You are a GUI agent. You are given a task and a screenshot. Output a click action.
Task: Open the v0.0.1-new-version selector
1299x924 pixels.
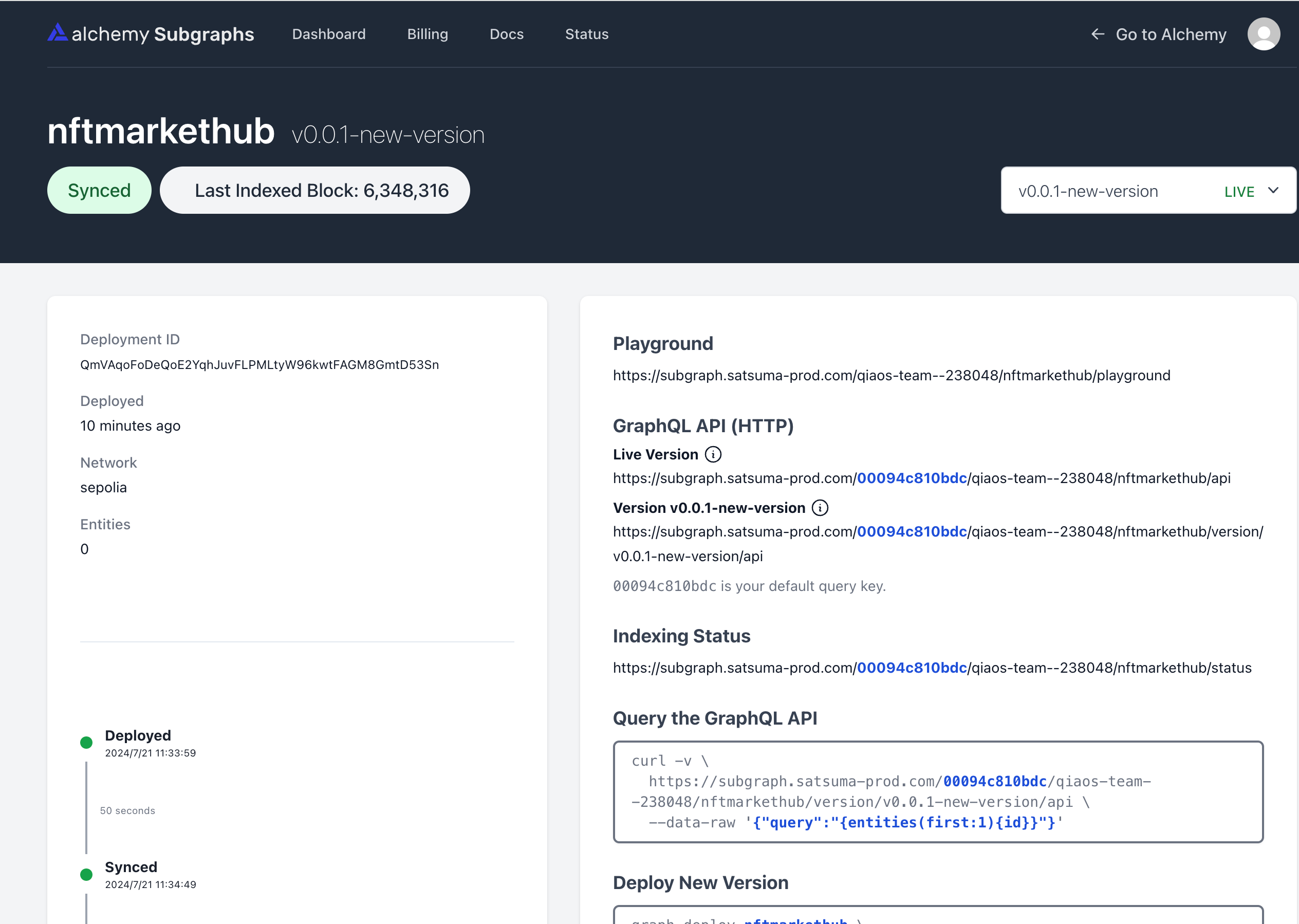pyautogui.click(x=1148, y=191)
